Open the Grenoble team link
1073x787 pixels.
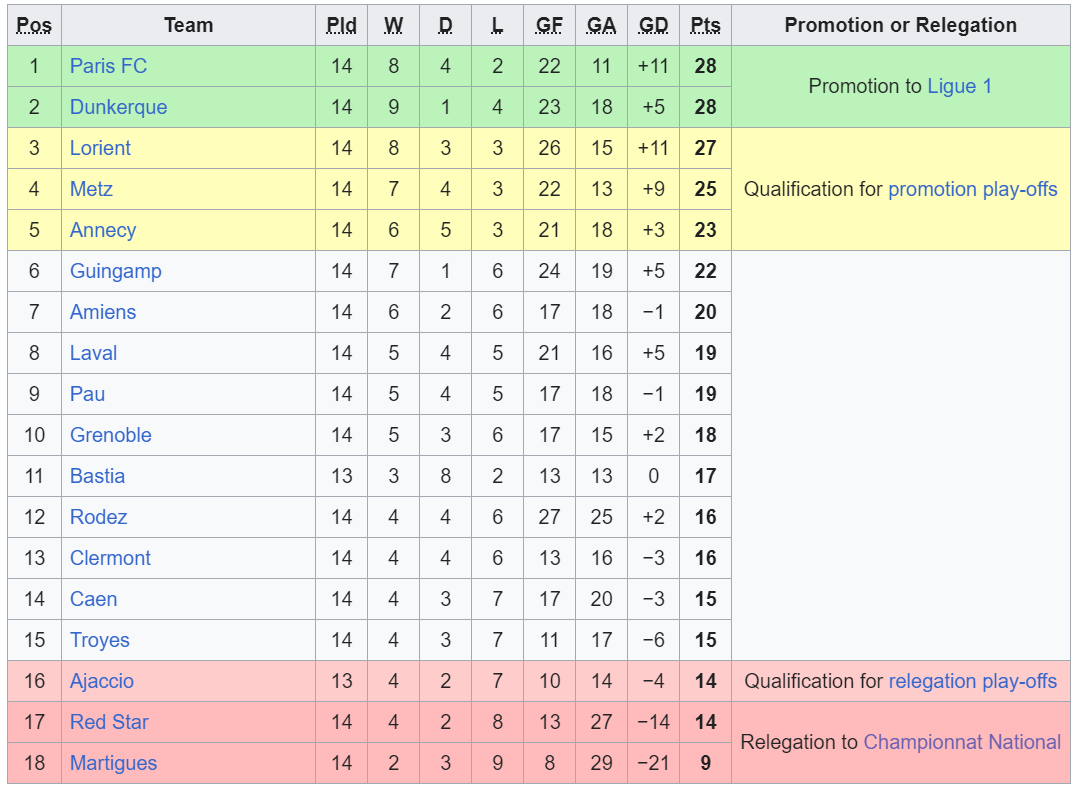click(110, 435)
